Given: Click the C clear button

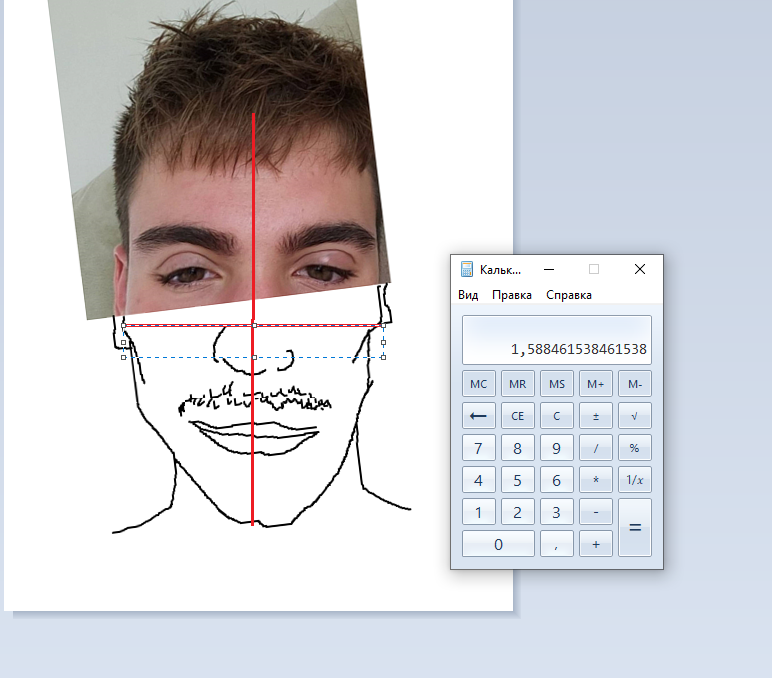Looking at the screenshot, I should (x=557, y=416).
